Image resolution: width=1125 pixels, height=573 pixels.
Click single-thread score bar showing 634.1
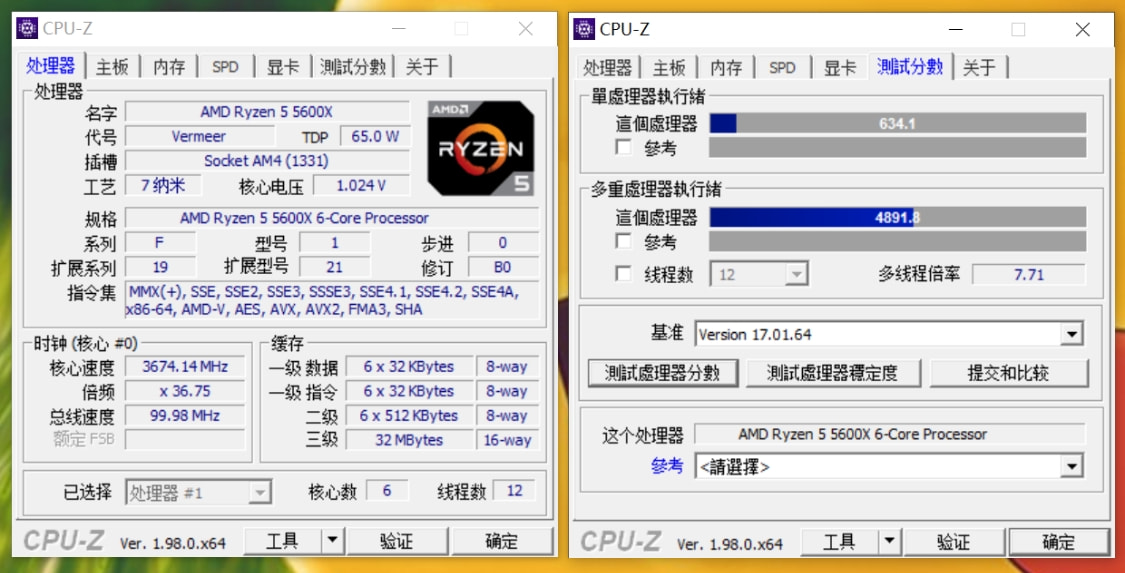(x=898, y=123)
